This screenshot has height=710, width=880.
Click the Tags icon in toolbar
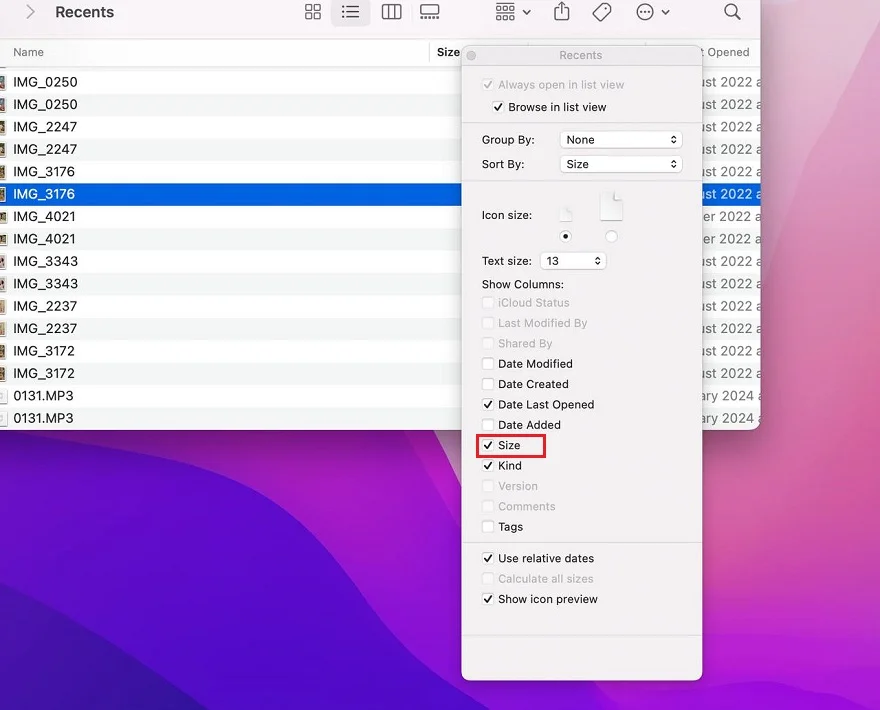[602, 12]
